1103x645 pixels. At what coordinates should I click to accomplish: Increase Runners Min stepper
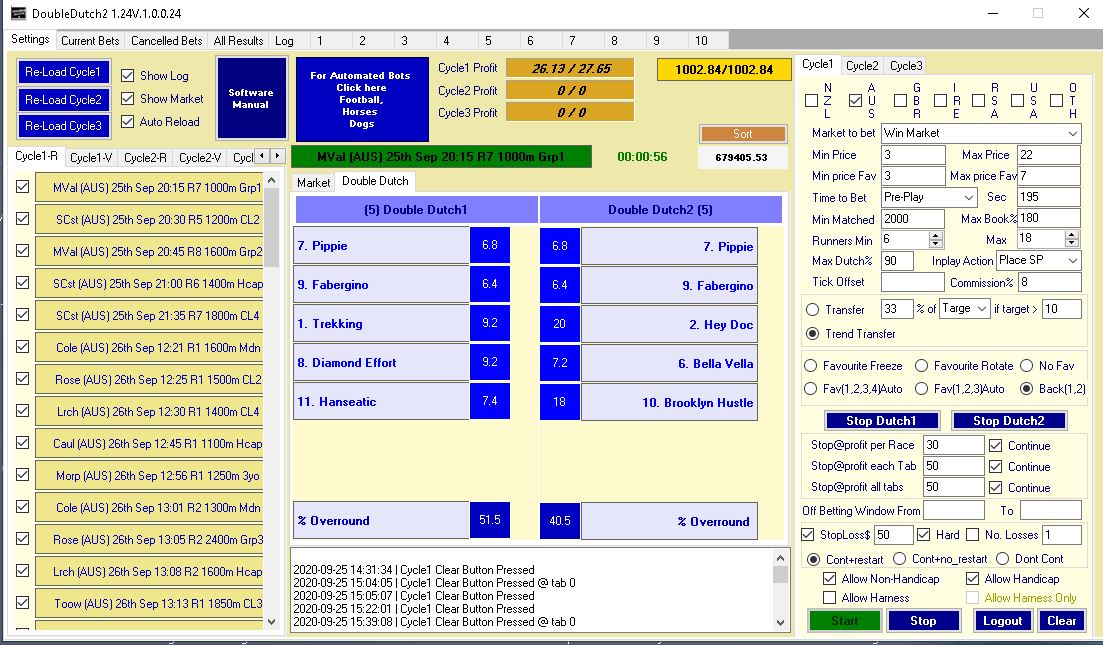[935, 236]
